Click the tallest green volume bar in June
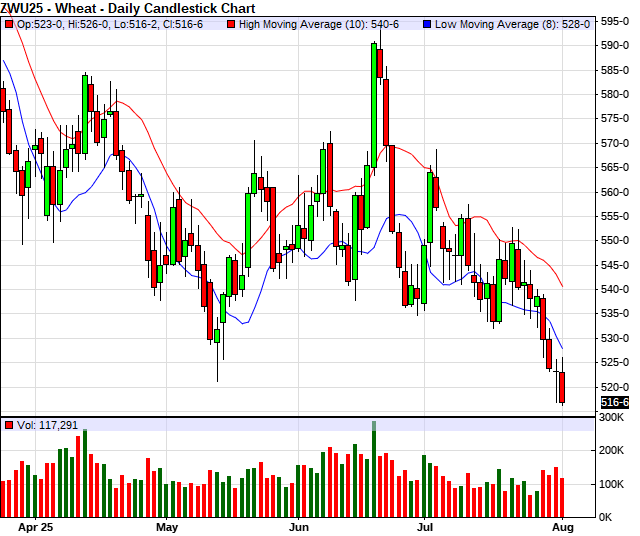This screenshot has width=640, height=536. pos(374,472)
